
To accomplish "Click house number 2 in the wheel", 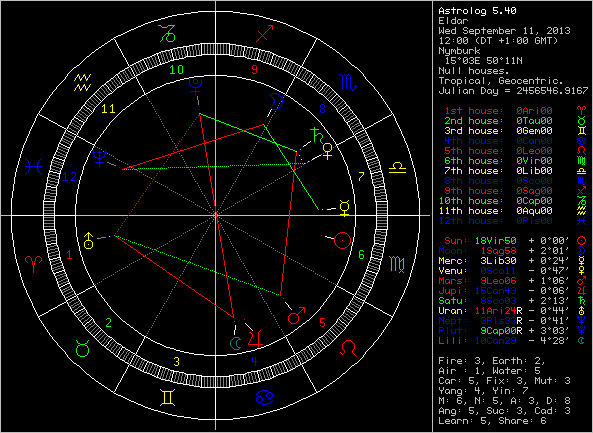I will [x=109, y=323].
